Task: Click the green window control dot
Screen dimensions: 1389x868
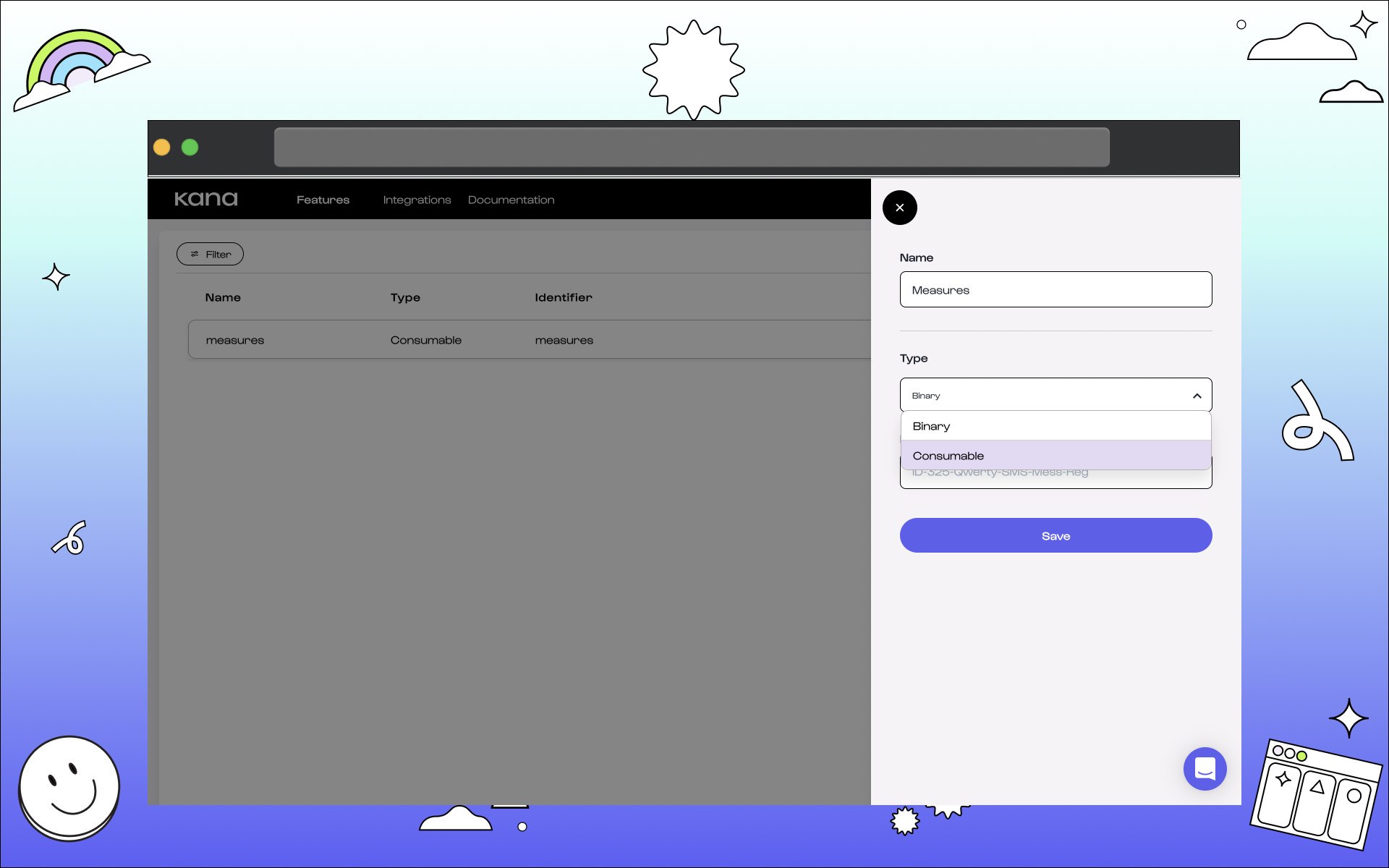Action: tap(190, 148)
